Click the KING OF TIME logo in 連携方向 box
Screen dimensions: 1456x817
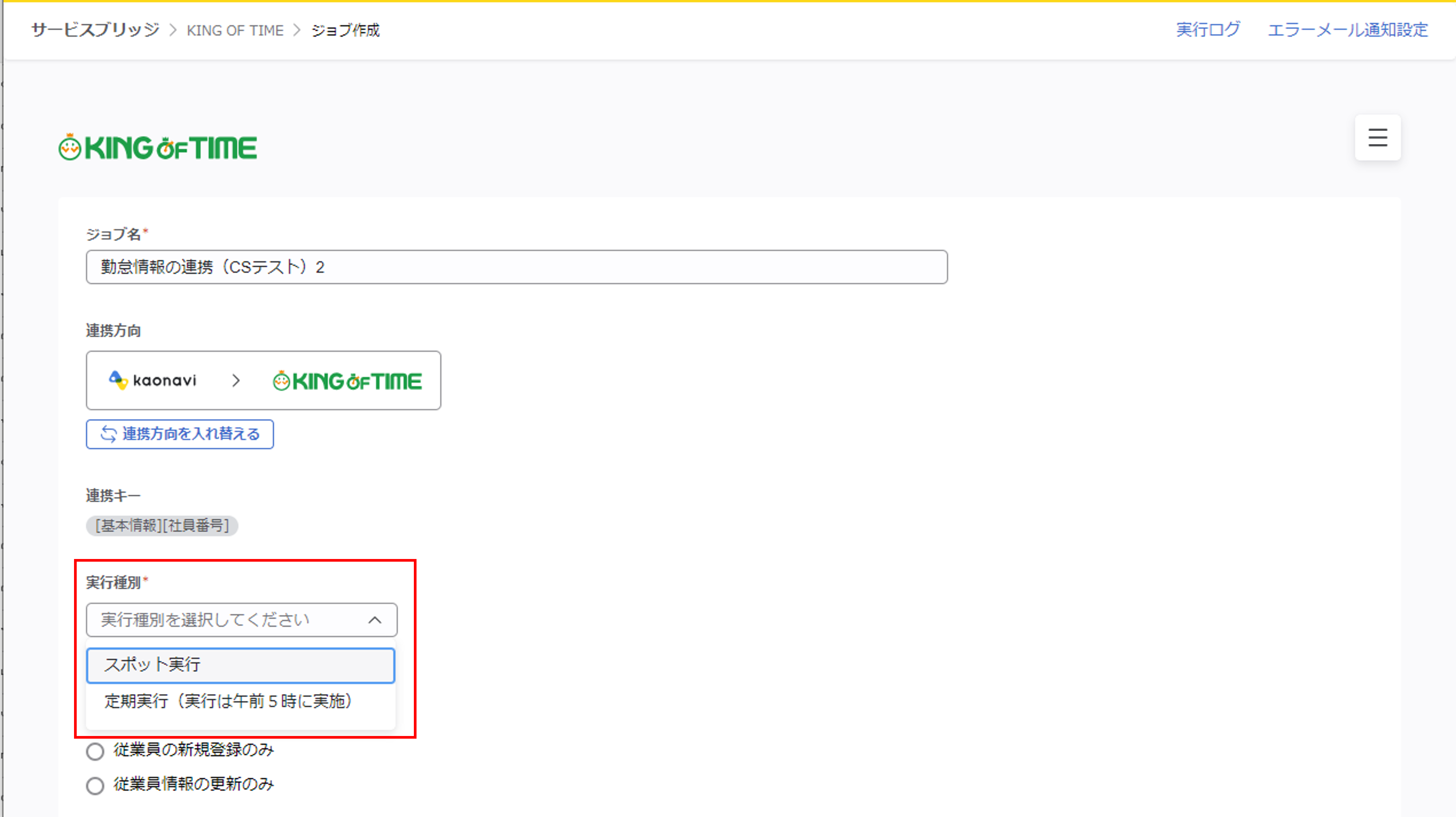point(347,381)
